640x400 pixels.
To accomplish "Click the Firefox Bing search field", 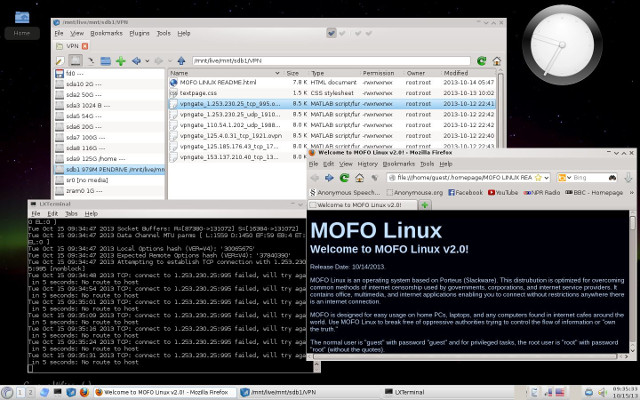I will pyautogui.click(x=590, y=178).
